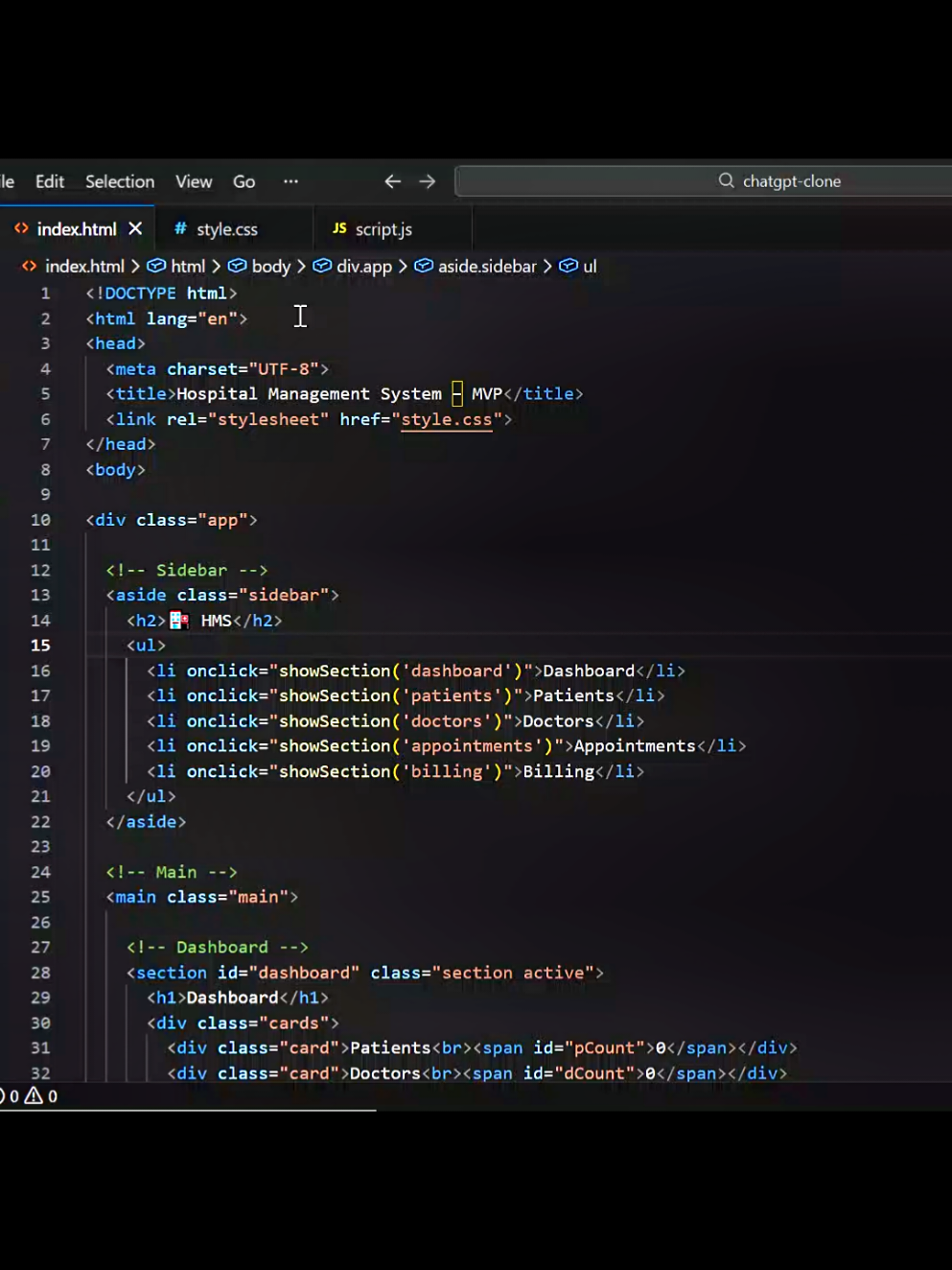The height and width of the screenshot is (1270, 952).
Task: Click the symbol icon before breadcrumb body
Action: (237, 266)
